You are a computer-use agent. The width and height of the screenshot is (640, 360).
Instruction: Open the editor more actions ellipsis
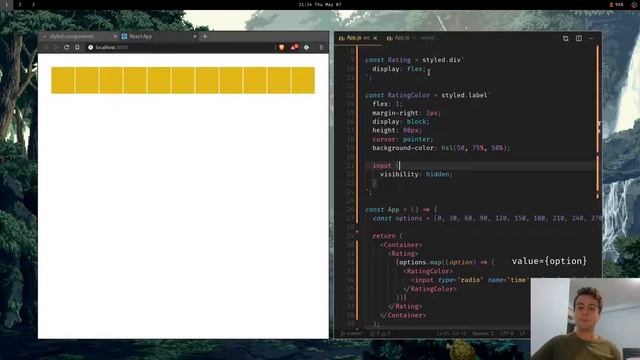coord(591,38)
